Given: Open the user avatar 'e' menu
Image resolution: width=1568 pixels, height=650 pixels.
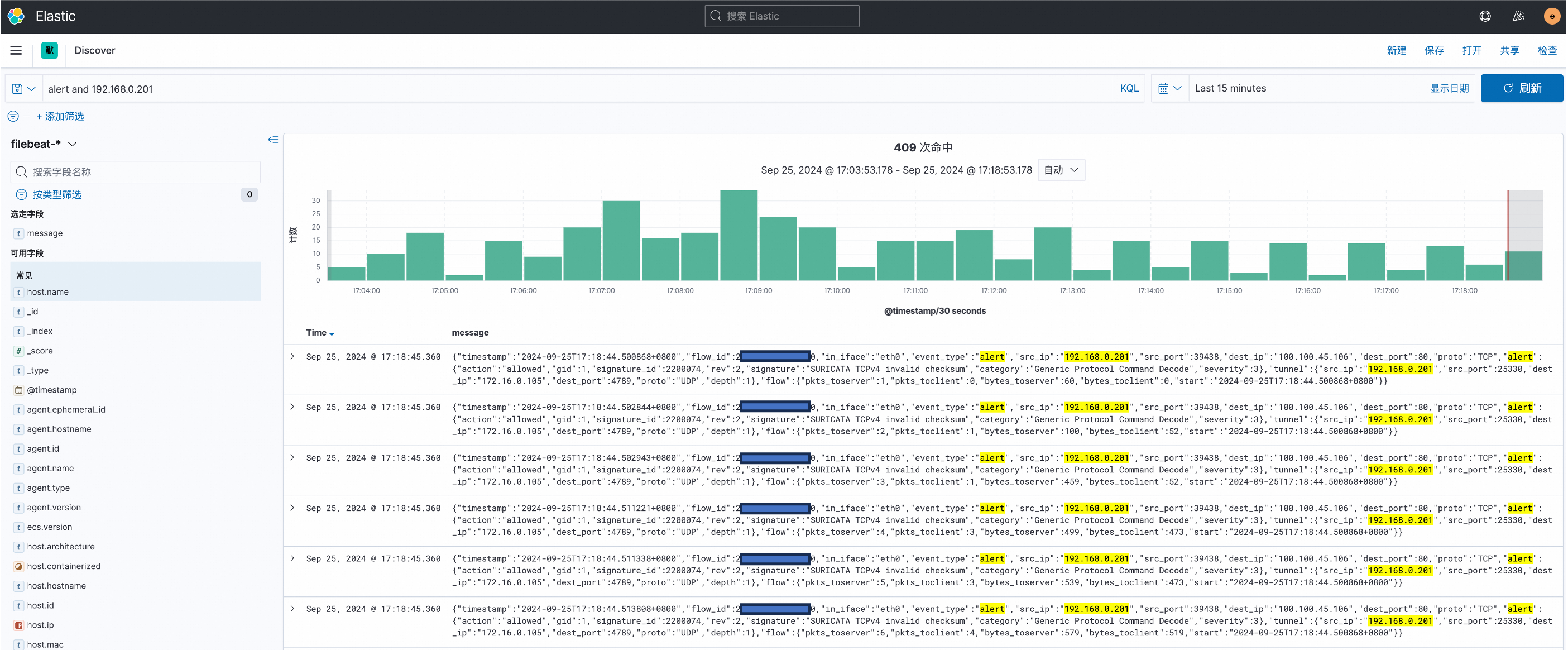Looking at the screenshot, I should 1552,16.
